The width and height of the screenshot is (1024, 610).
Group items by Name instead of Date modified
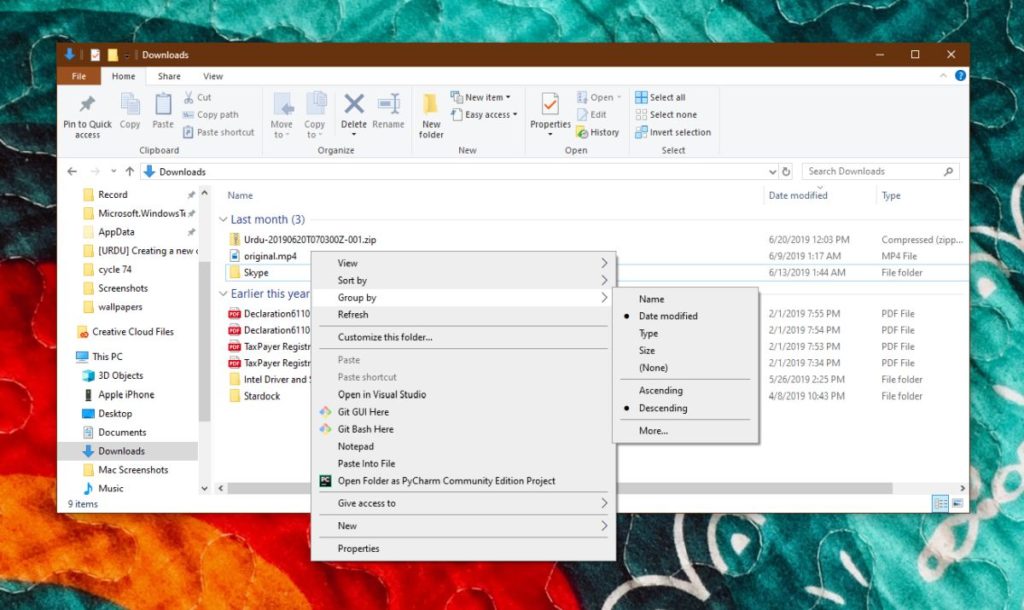(x=651, y=298)
